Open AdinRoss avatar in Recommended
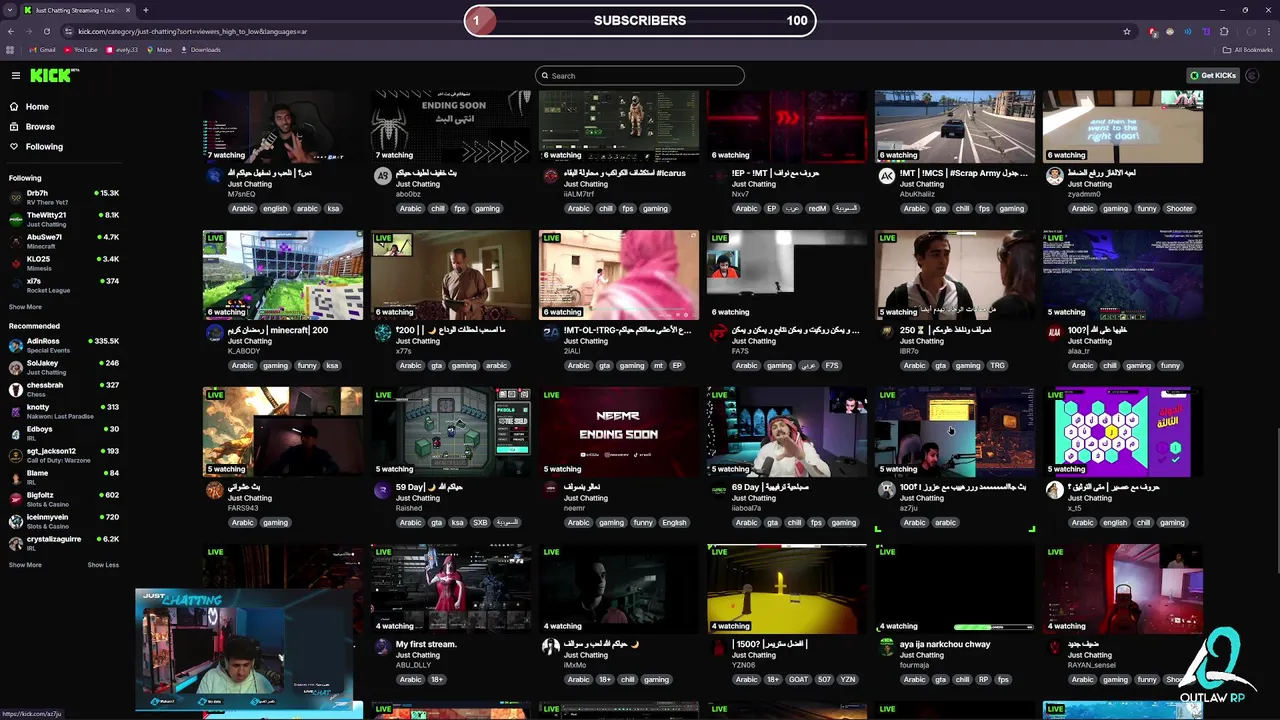The image size is (1280, 720). (x=16, y=346)
